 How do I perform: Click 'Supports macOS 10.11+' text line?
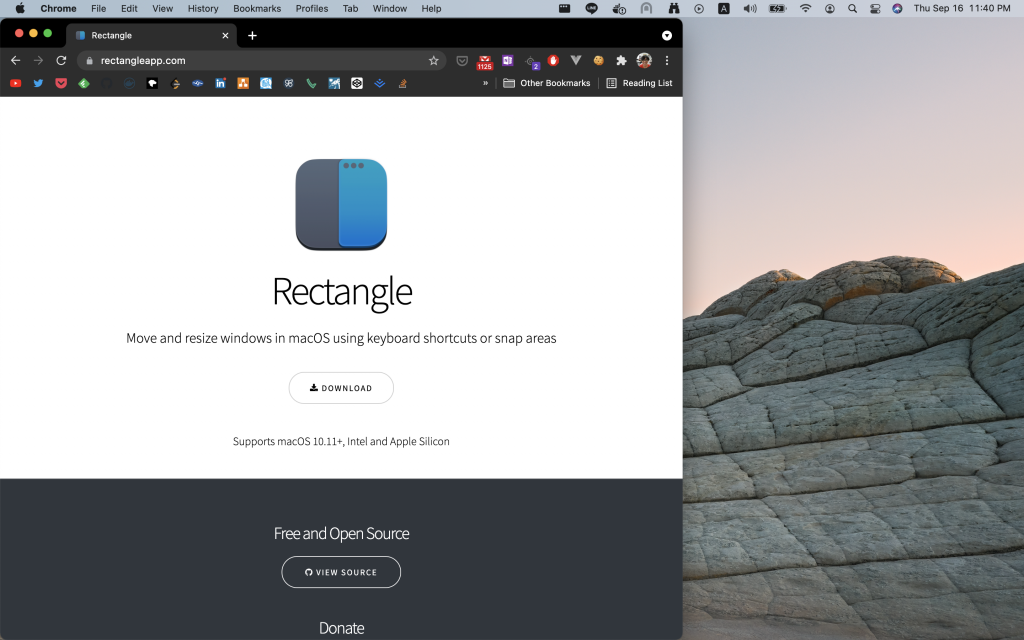coord(341,441)
